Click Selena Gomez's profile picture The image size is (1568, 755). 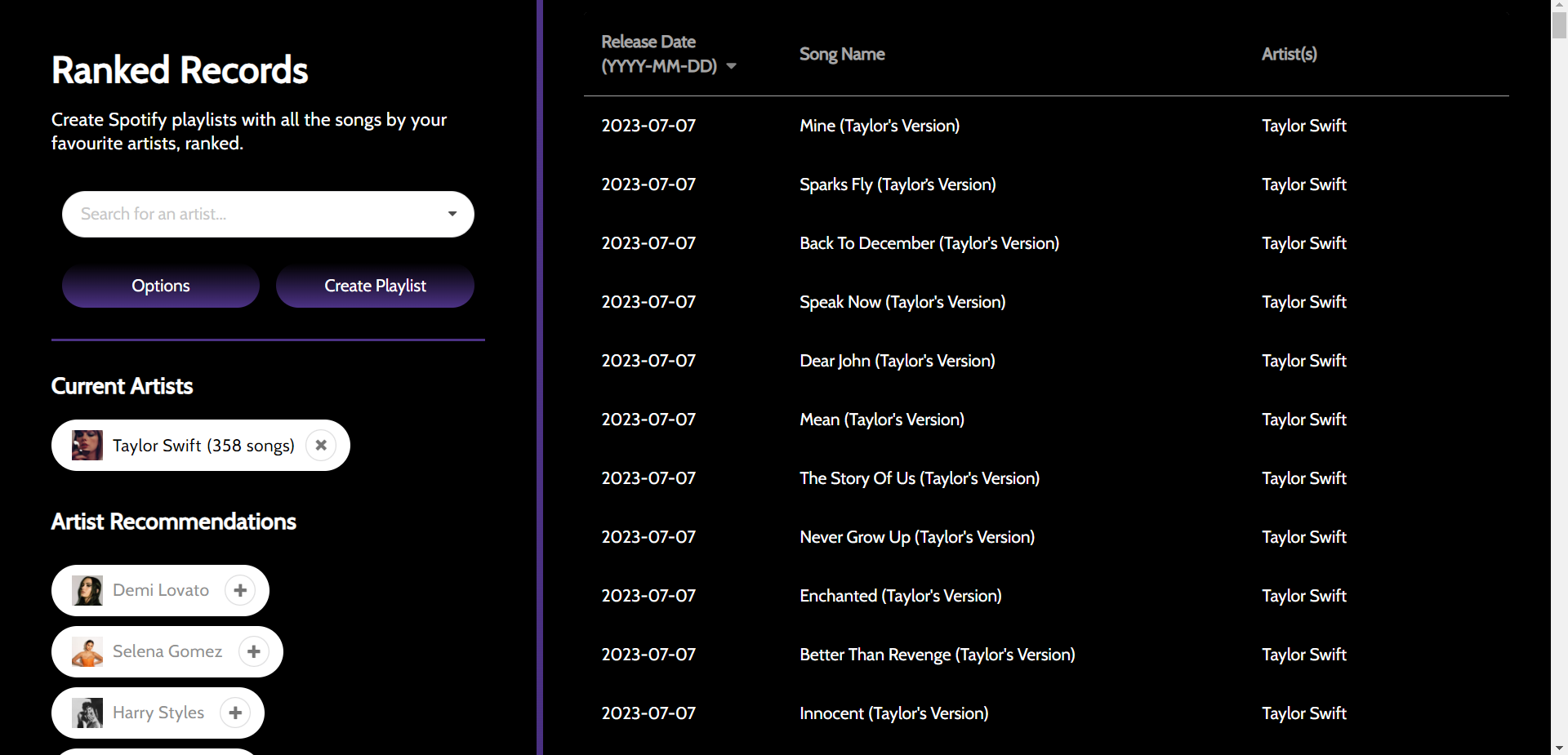pyautogui.click(x=87, y=651)
